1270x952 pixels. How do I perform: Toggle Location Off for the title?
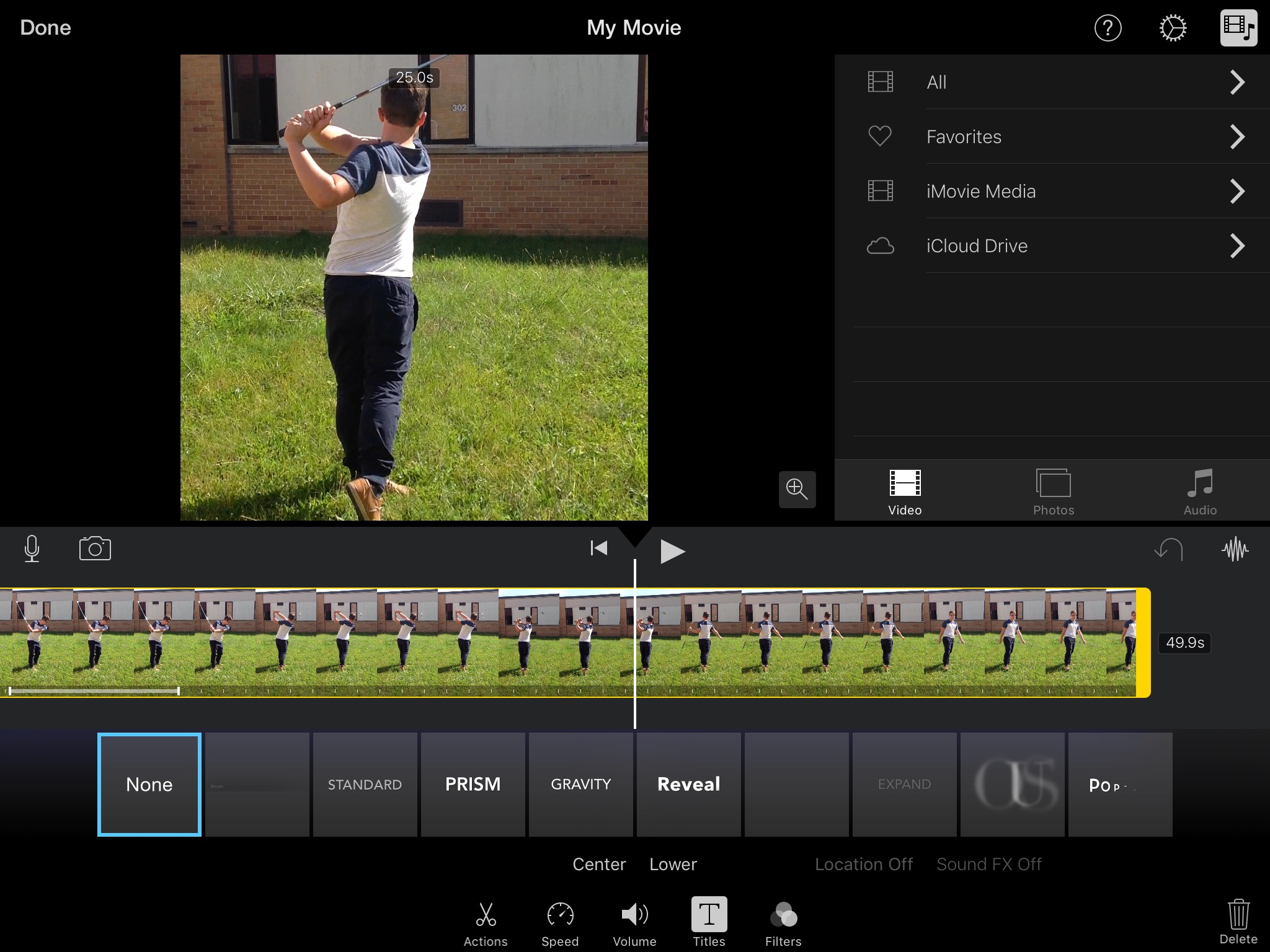(863, 864)
